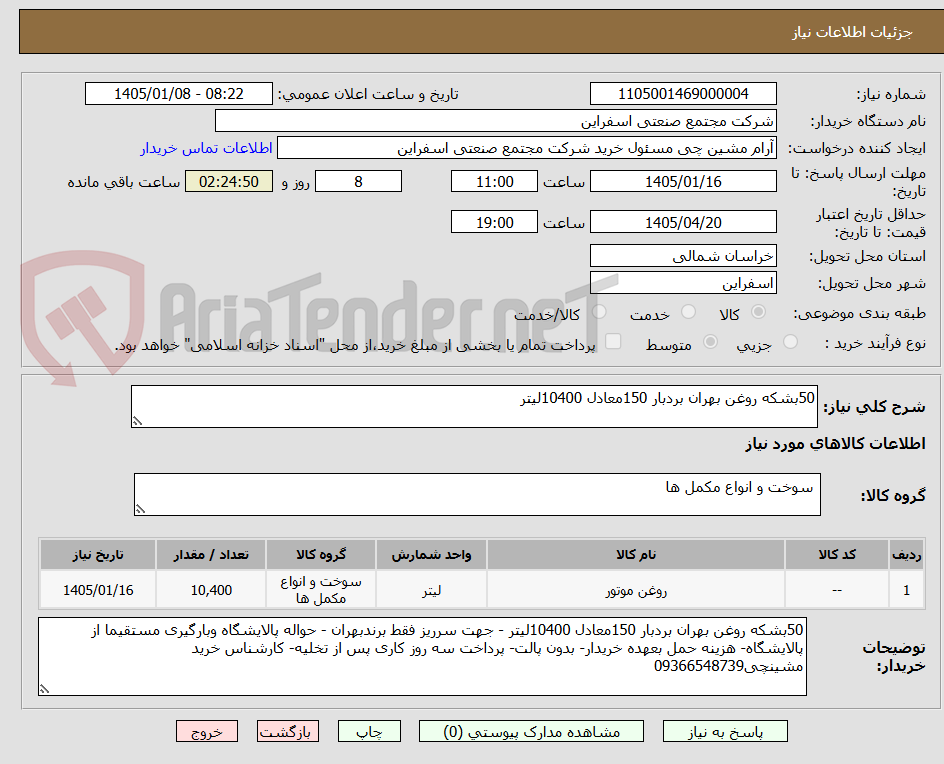Click the گروه کالا table column header

(321, 554)
